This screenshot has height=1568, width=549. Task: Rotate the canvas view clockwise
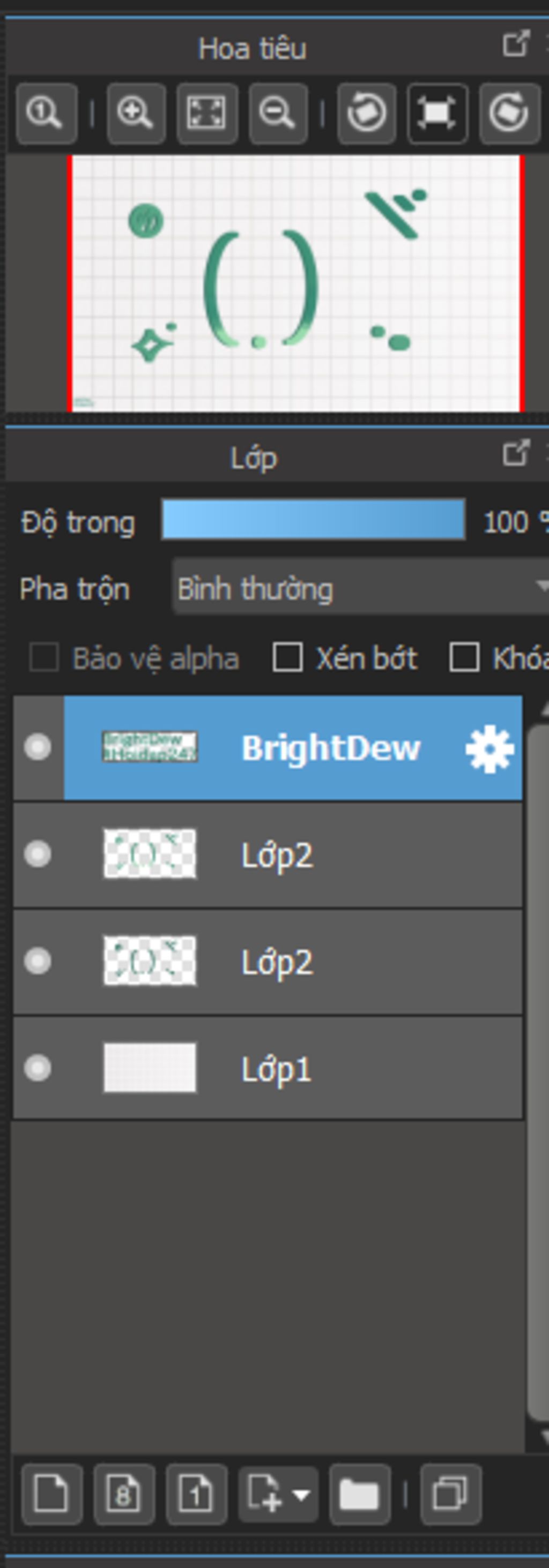point(509,114)
